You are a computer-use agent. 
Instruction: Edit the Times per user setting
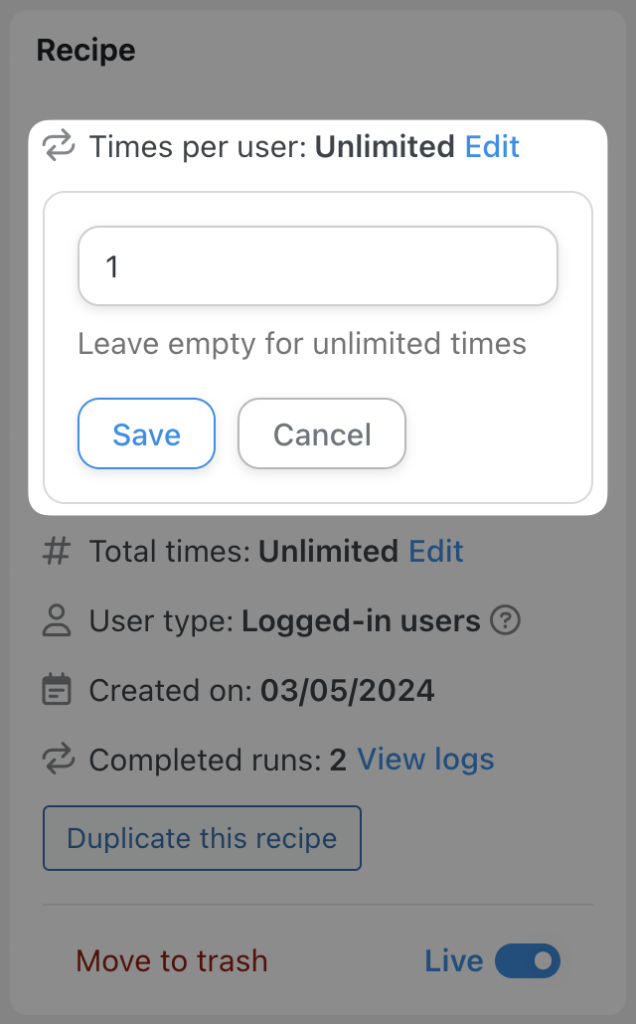point(489,146)
